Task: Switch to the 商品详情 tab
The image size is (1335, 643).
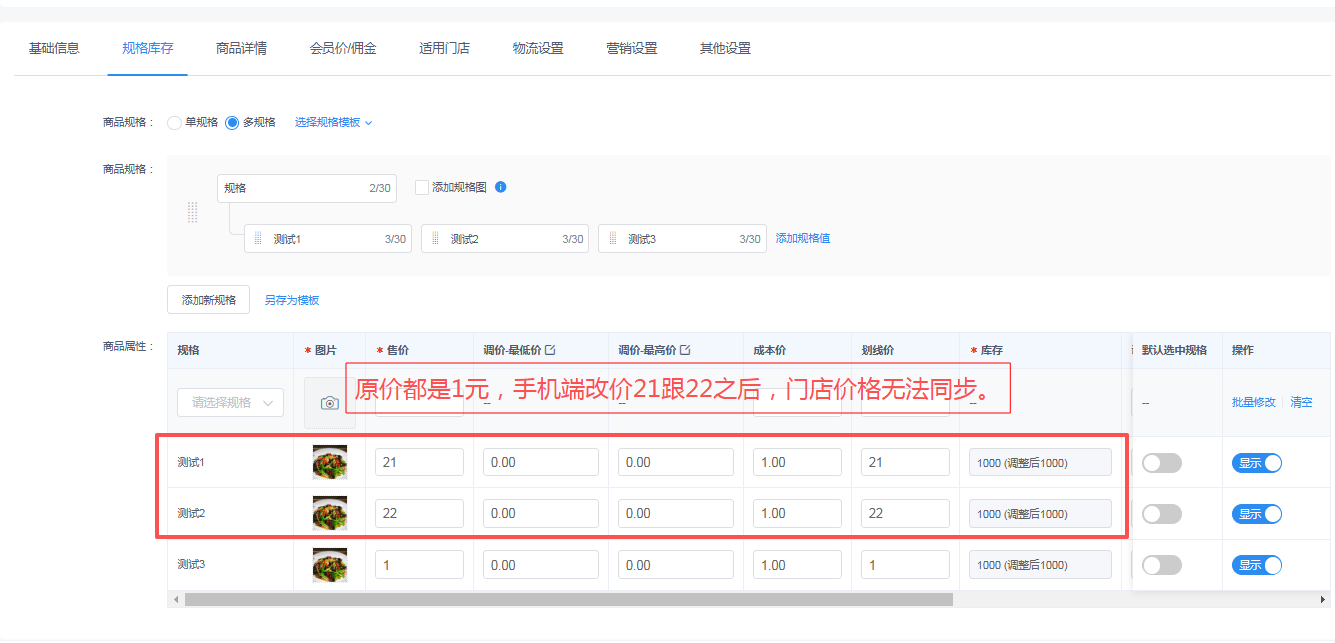Action: [x=241, y=48]
